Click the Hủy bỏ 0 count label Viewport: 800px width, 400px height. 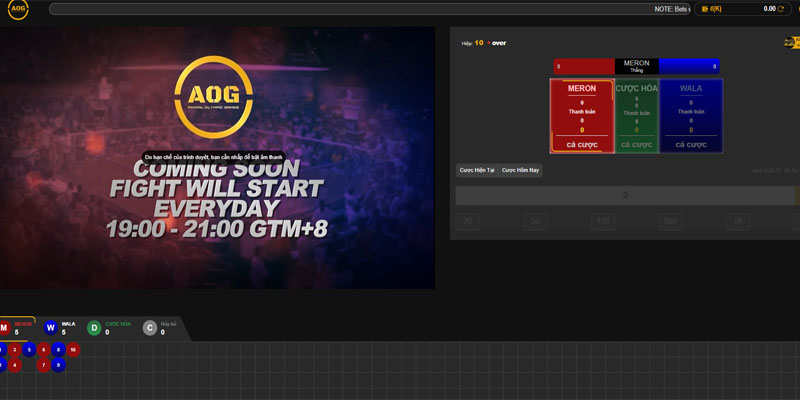click(x=168, y=328)
